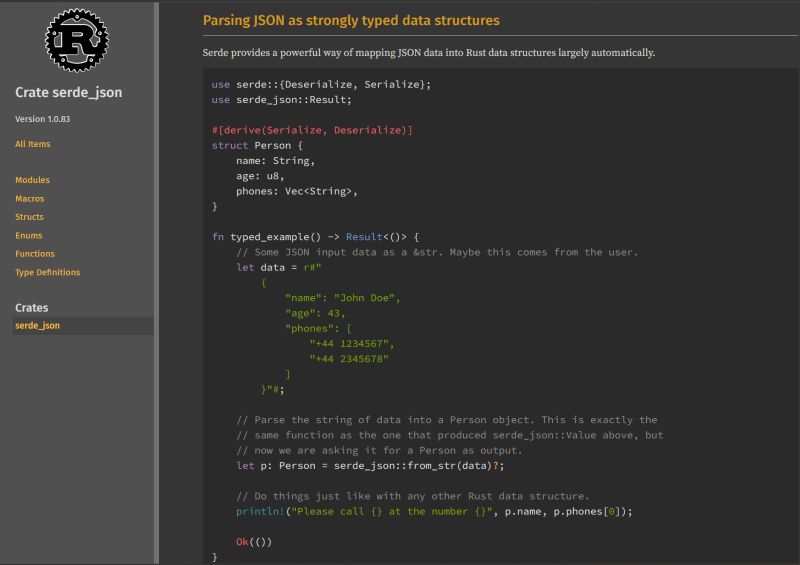Click the 'let data = r#"' line

click(x=278, y=267)
